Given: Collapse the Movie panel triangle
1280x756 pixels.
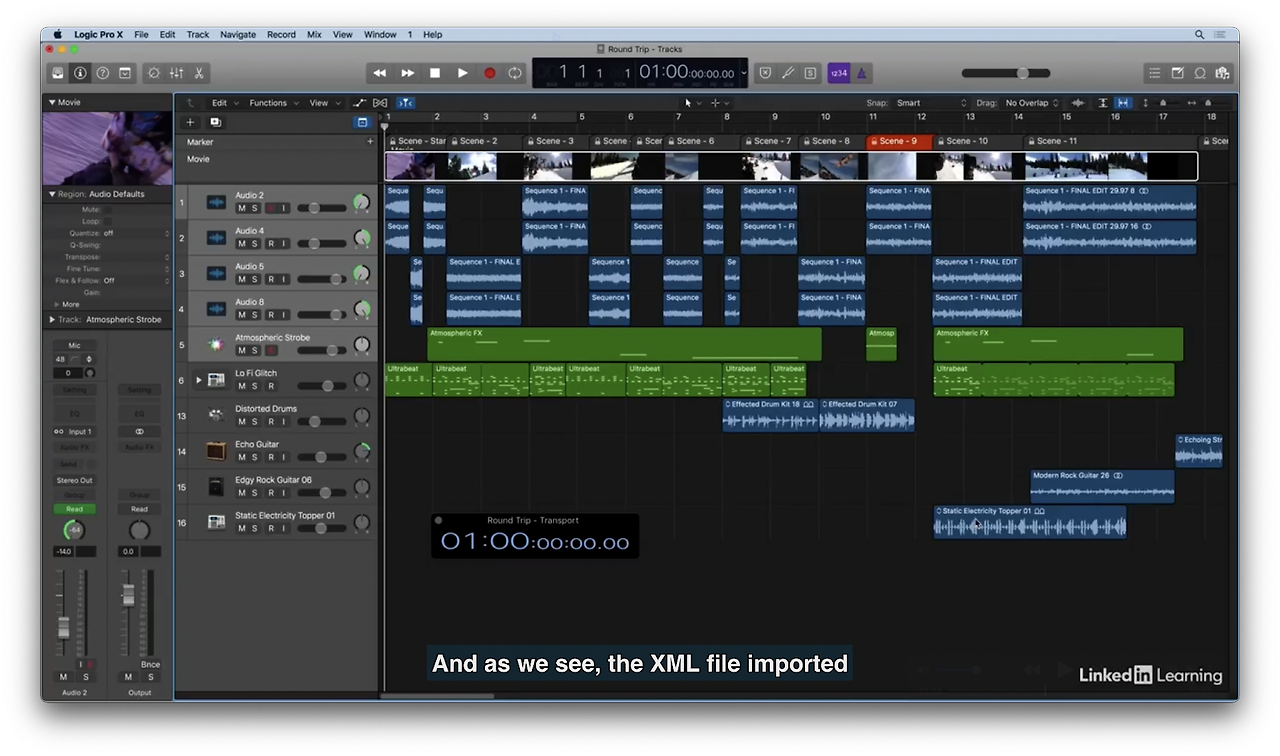Looking at the screenshot, I should click(52, 102).
